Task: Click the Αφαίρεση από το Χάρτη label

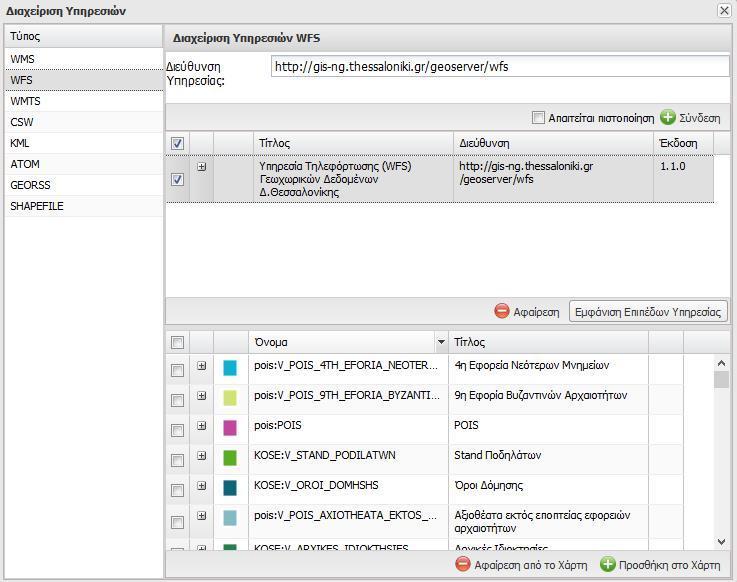Action: pyautogui.click(x=531, y=565)
